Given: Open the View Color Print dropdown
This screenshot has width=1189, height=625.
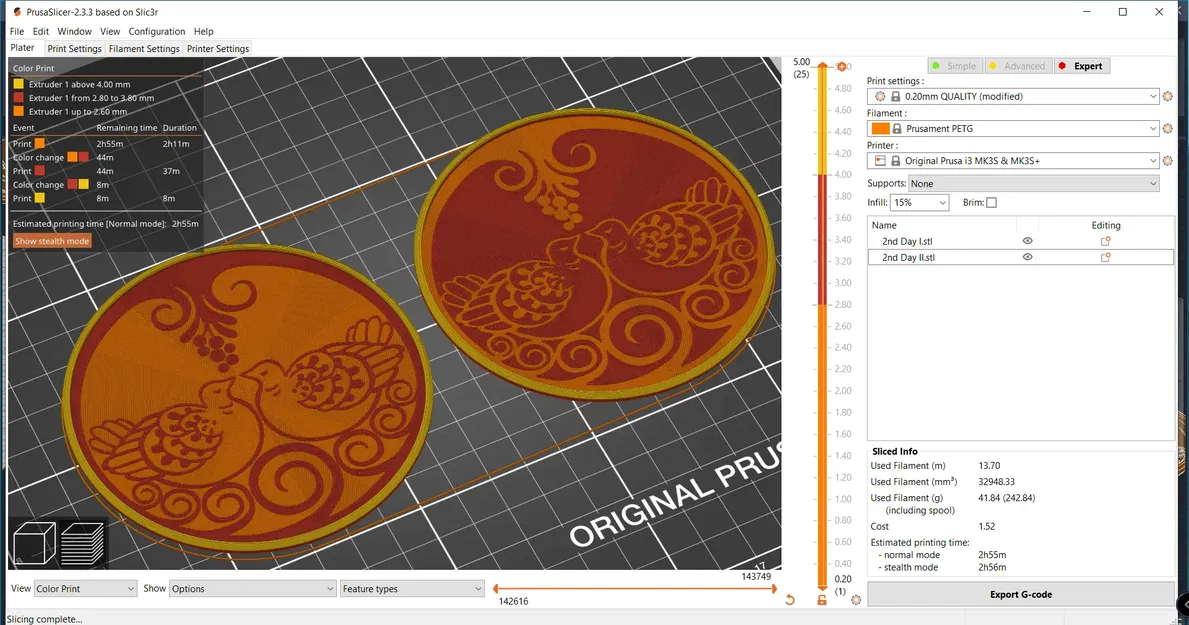Looking at the screenshot, I should (x=85, y=589).
